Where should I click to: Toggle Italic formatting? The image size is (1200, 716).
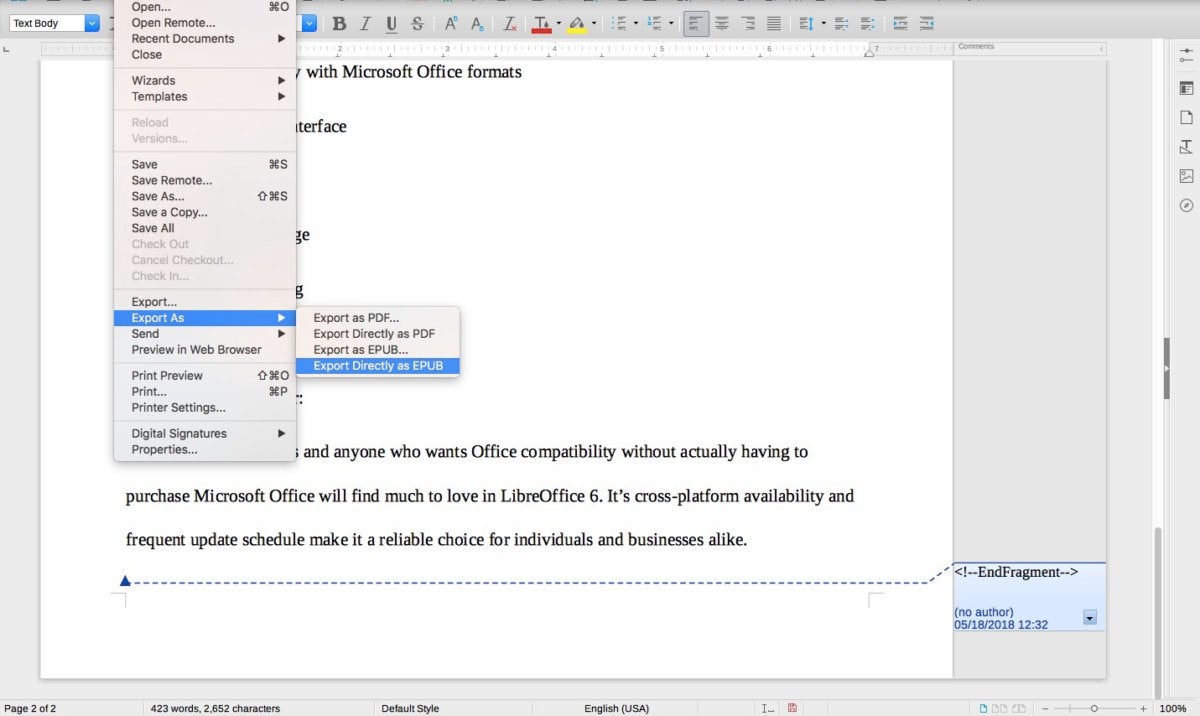tap(365, 23)
